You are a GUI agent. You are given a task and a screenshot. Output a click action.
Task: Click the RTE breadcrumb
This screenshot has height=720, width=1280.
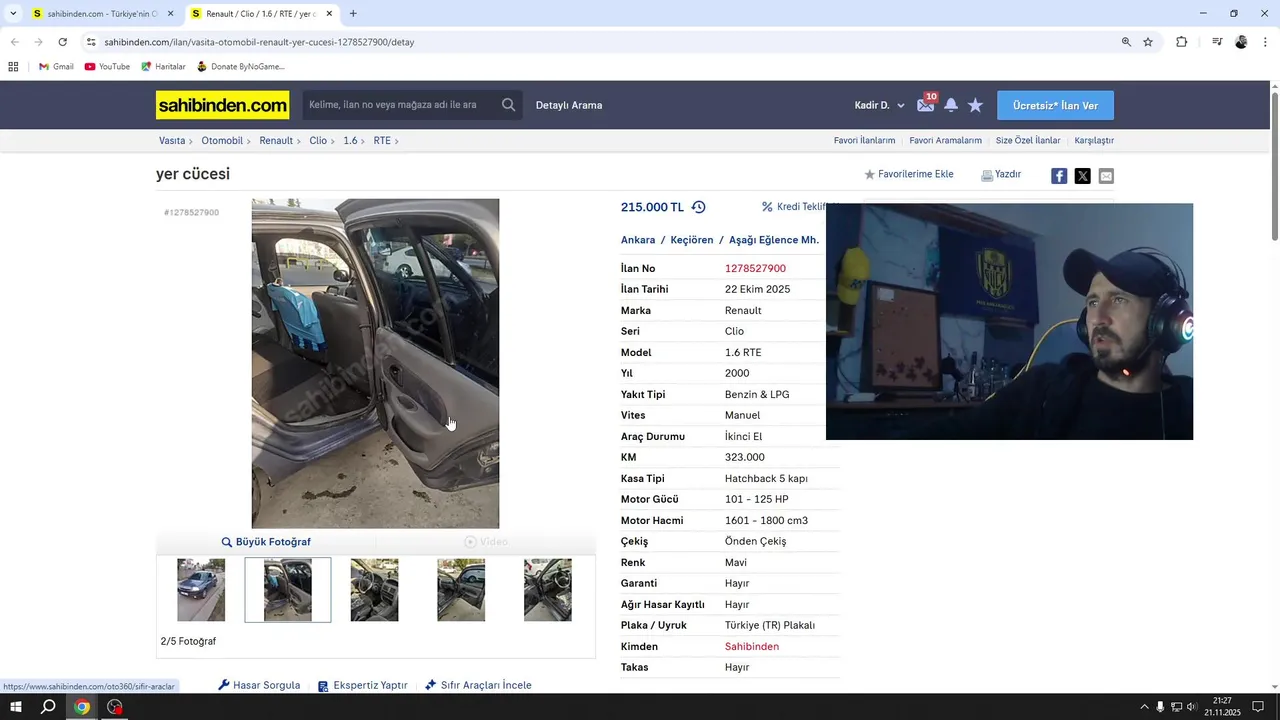pos(382,141)
